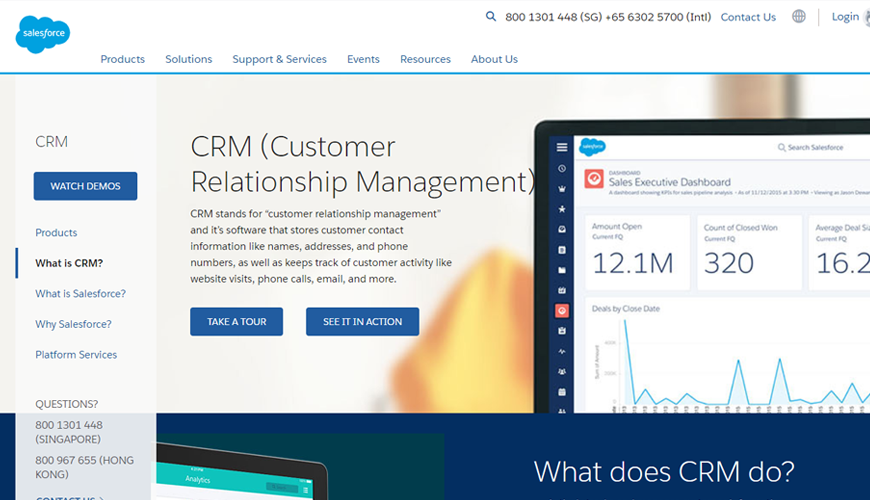Open the Products menu in top navigation
The width and height of the screenshot is (870, 500).
coord(123,59)
